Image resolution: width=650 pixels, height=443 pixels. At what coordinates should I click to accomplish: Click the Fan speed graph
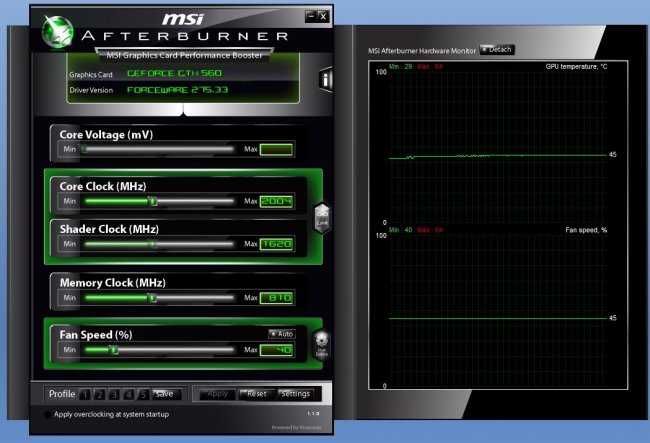click(x=497, y=311)
